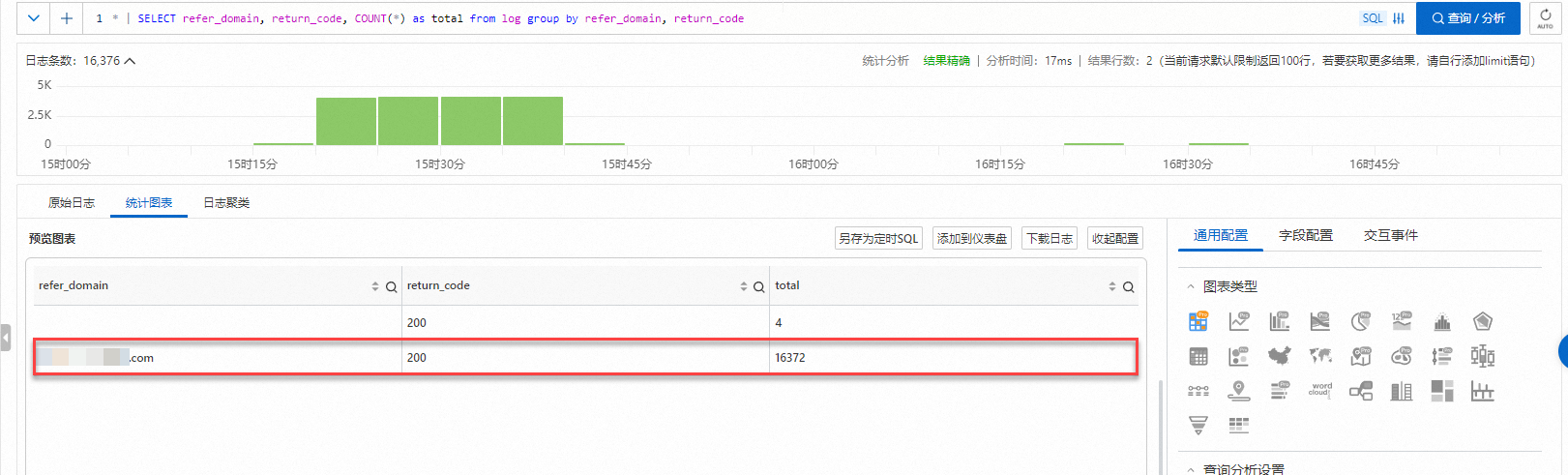Select the radar chart type icon
The width and height of the screenshot is (1568, 475).
[1483, 321]
